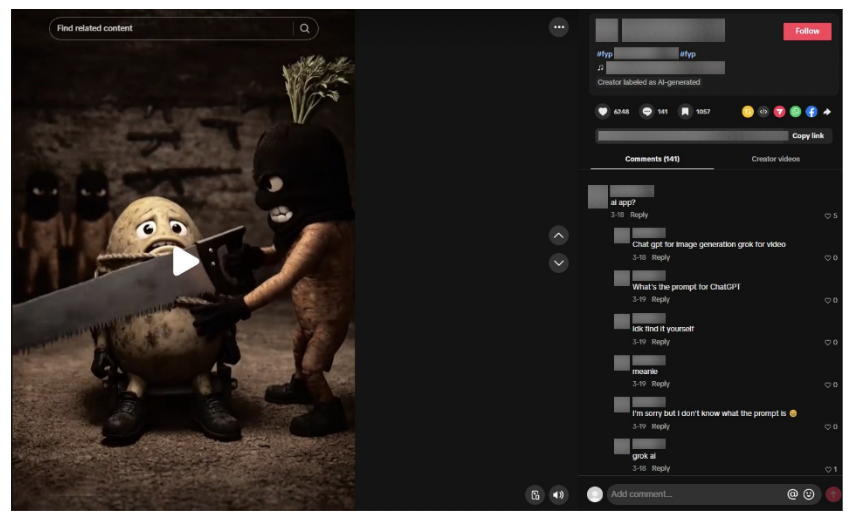
Task: Click the second #fyp hashtag
Action: (x=687, y=54)
